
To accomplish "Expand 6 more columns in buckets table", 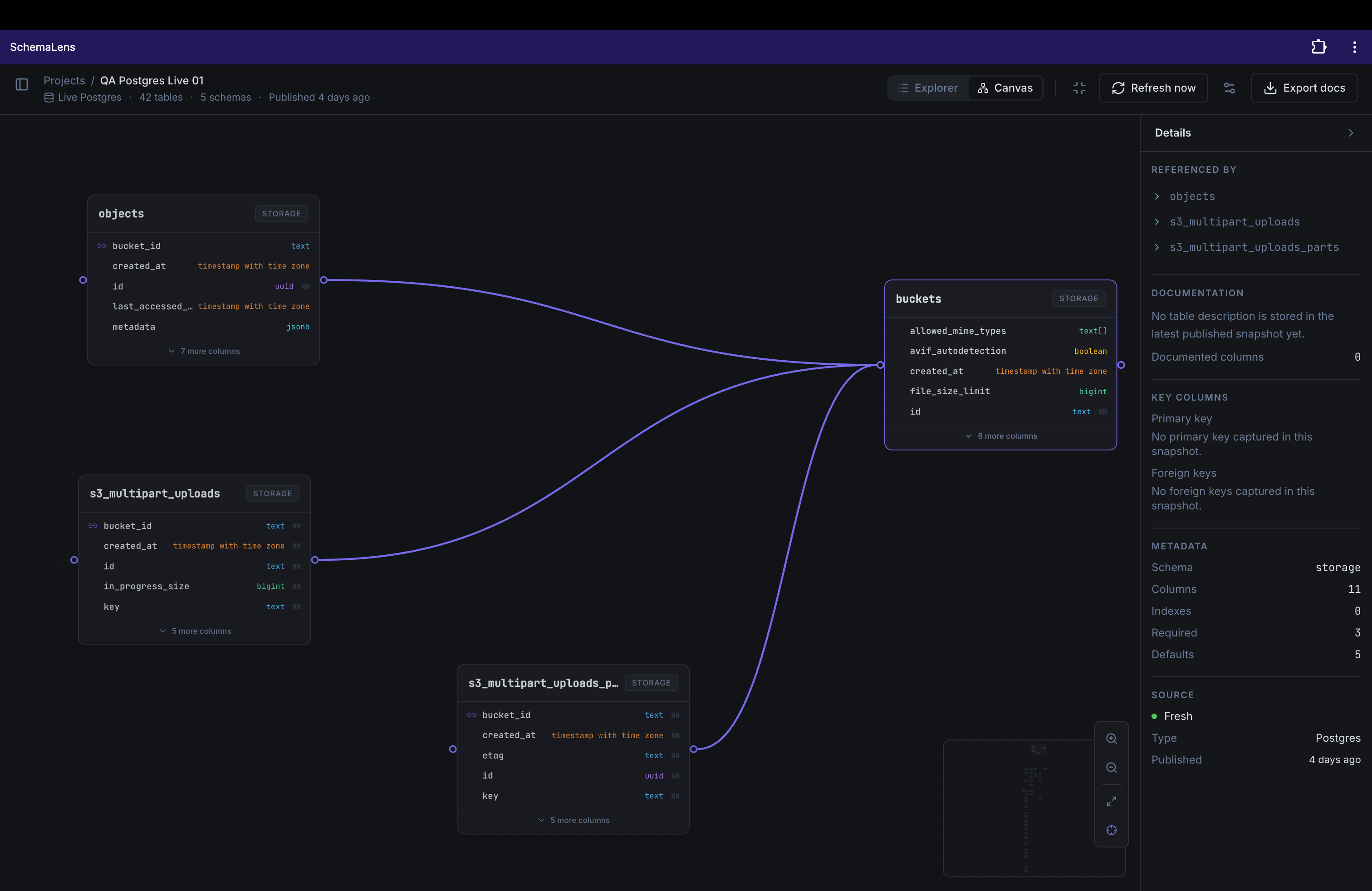I will click(1001, 436).
